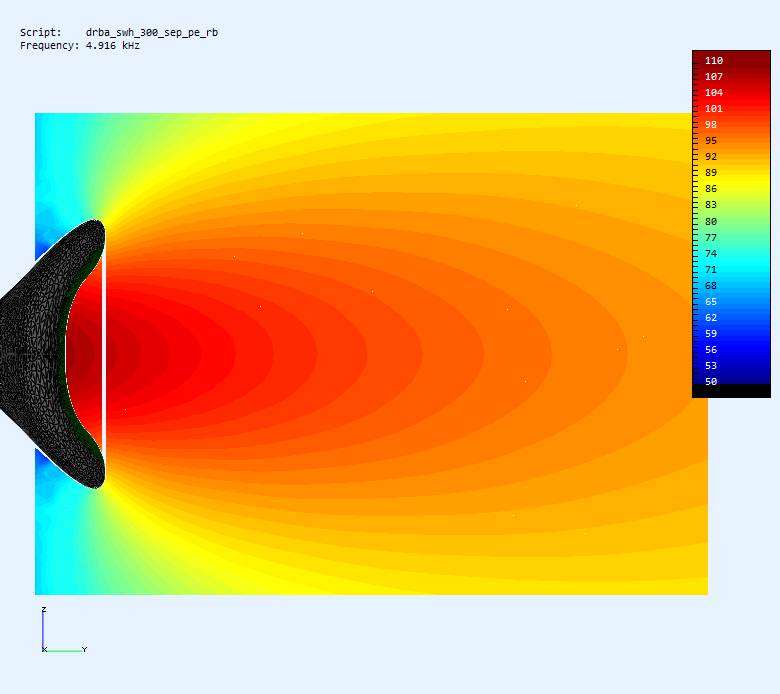Click the 89 value on the color legend
This screenshot has width=780, height=694.
711,173
